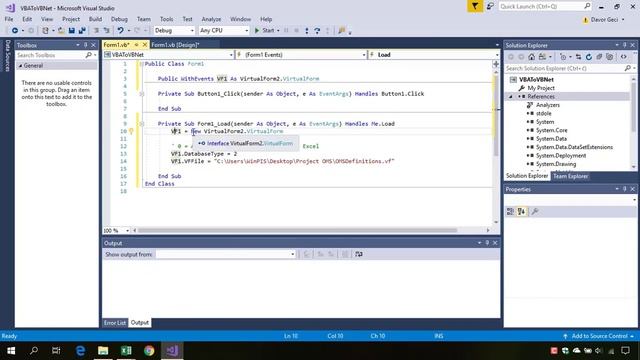The height and width of the screenshot is (360, 640).
Task: Select the stdole reference
Action: [543, 113]
